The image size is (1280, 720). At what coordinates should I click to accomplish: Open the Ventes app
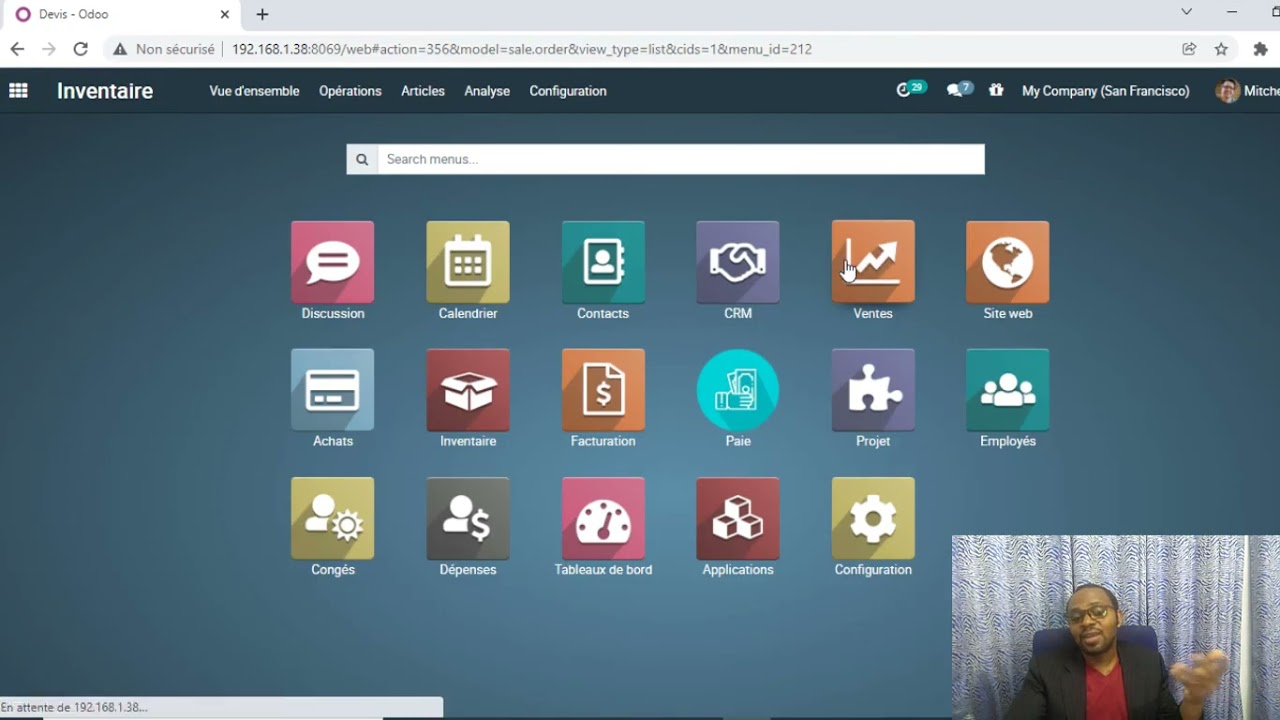(873, 262)
